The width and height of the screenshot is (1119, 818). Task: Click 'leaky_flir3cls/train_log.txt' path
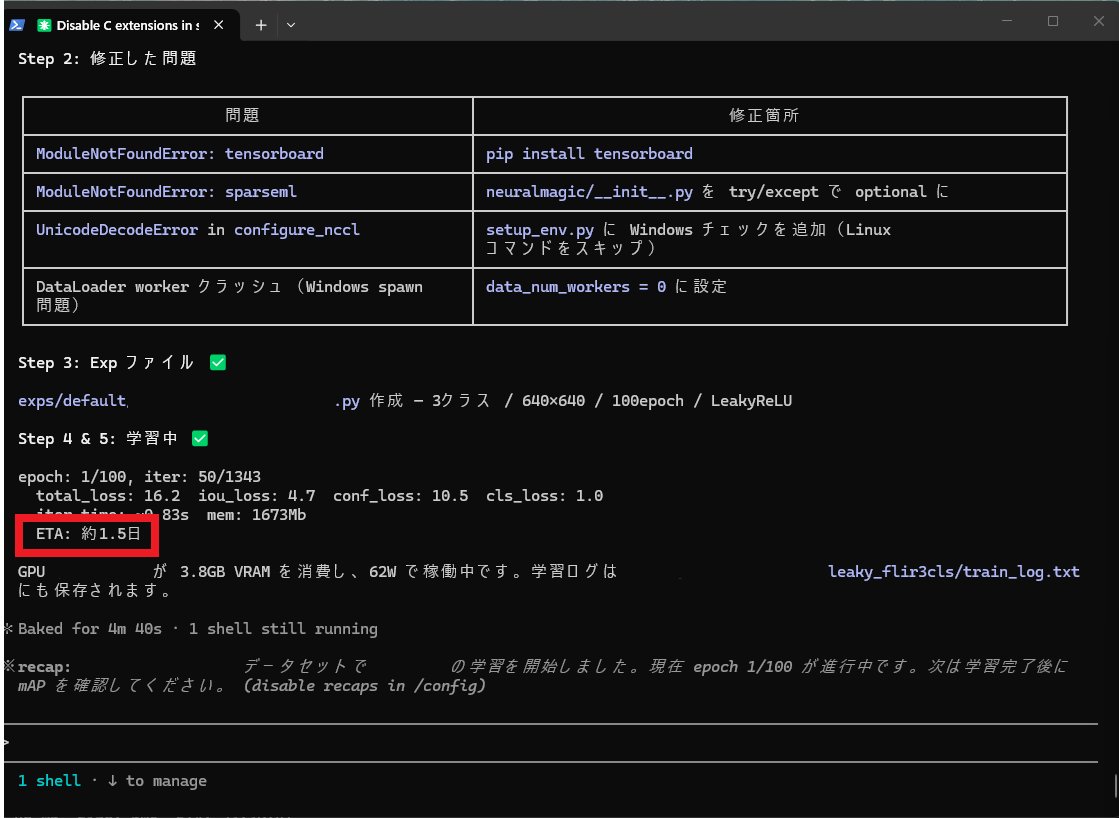coord(953,572)
